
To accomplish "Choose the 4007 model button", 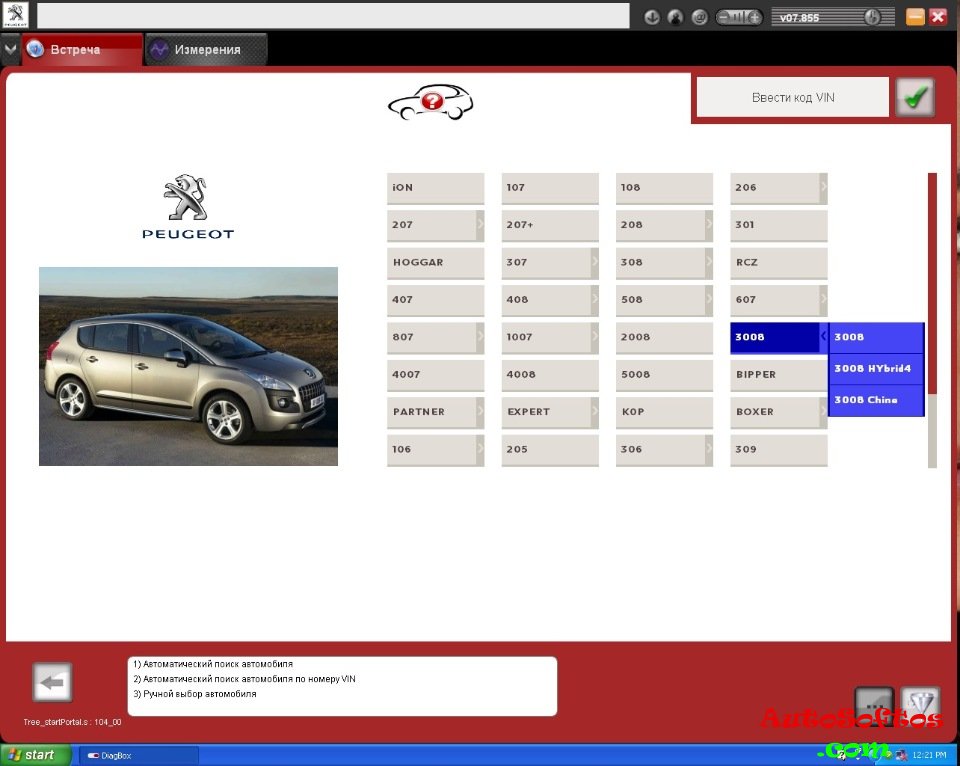I will [435, 375].
